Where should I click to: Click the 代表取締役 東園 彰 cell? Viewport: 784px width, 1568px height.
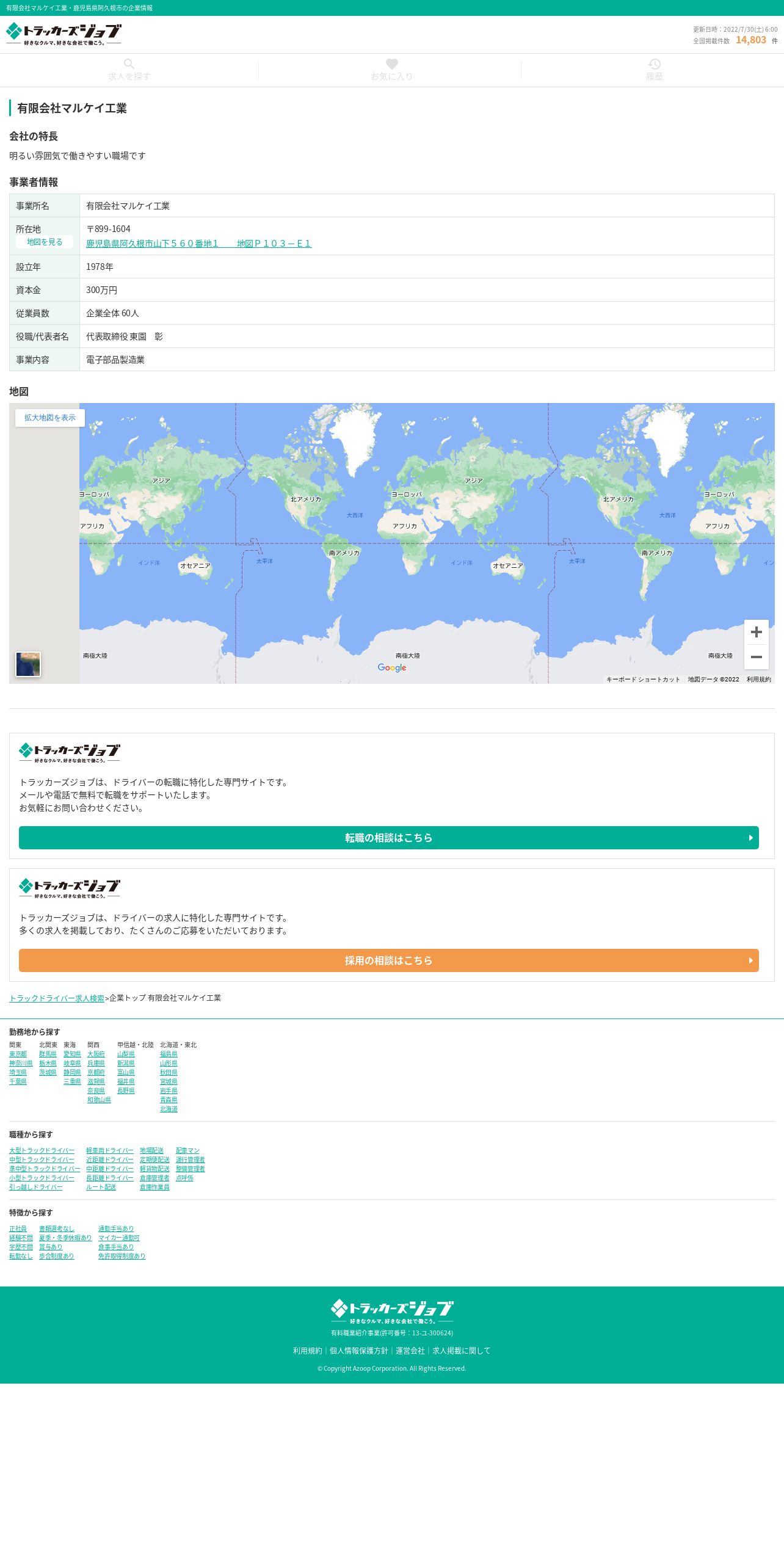(427, 336)
